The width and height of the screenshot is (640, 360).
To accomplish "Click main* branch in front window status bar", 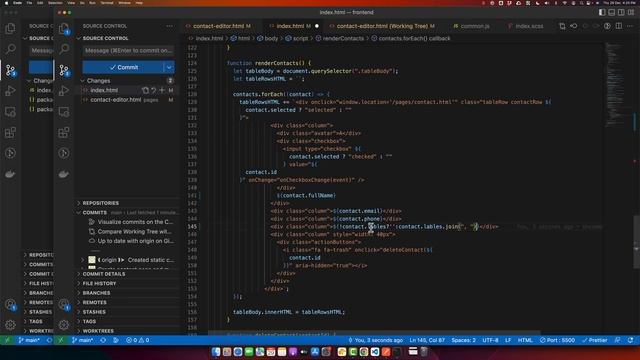I will point(82,340).
